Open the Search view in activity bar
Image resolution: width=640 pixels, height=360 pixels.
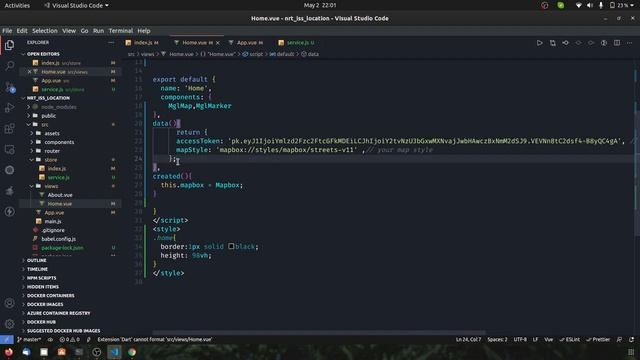(9, 66)
